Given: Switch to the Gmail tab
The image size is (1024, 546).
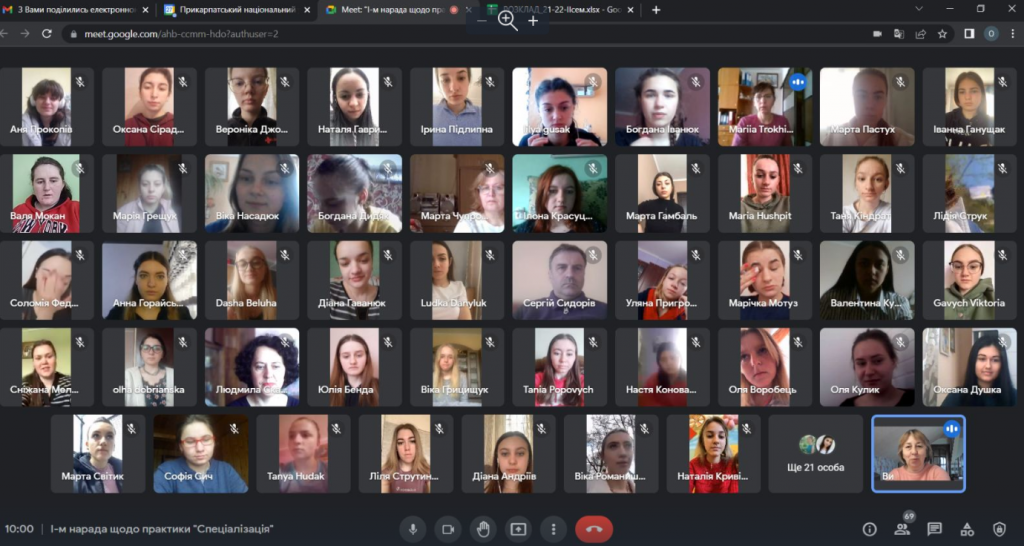Looking at the screenshot, I should [75, 9].
